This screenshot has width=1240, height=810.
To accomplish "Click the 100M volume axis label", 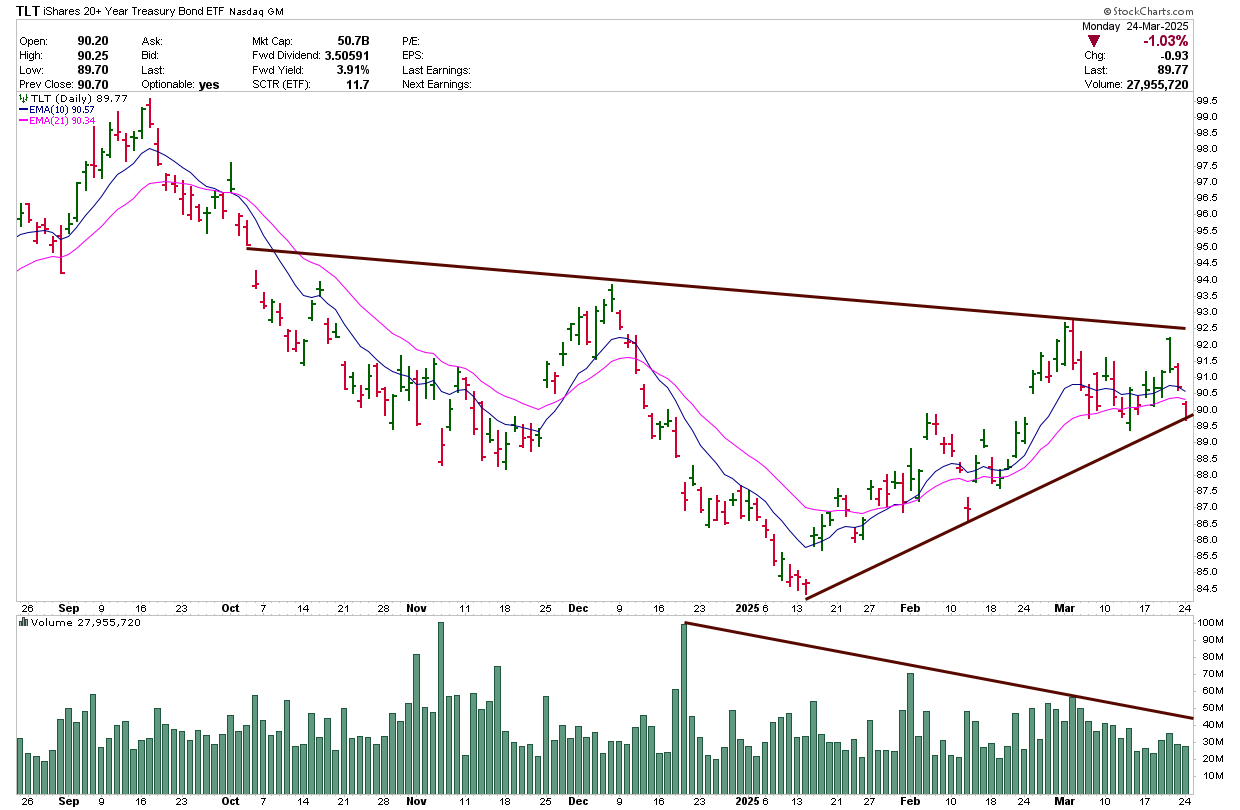I will [1211, 624].
